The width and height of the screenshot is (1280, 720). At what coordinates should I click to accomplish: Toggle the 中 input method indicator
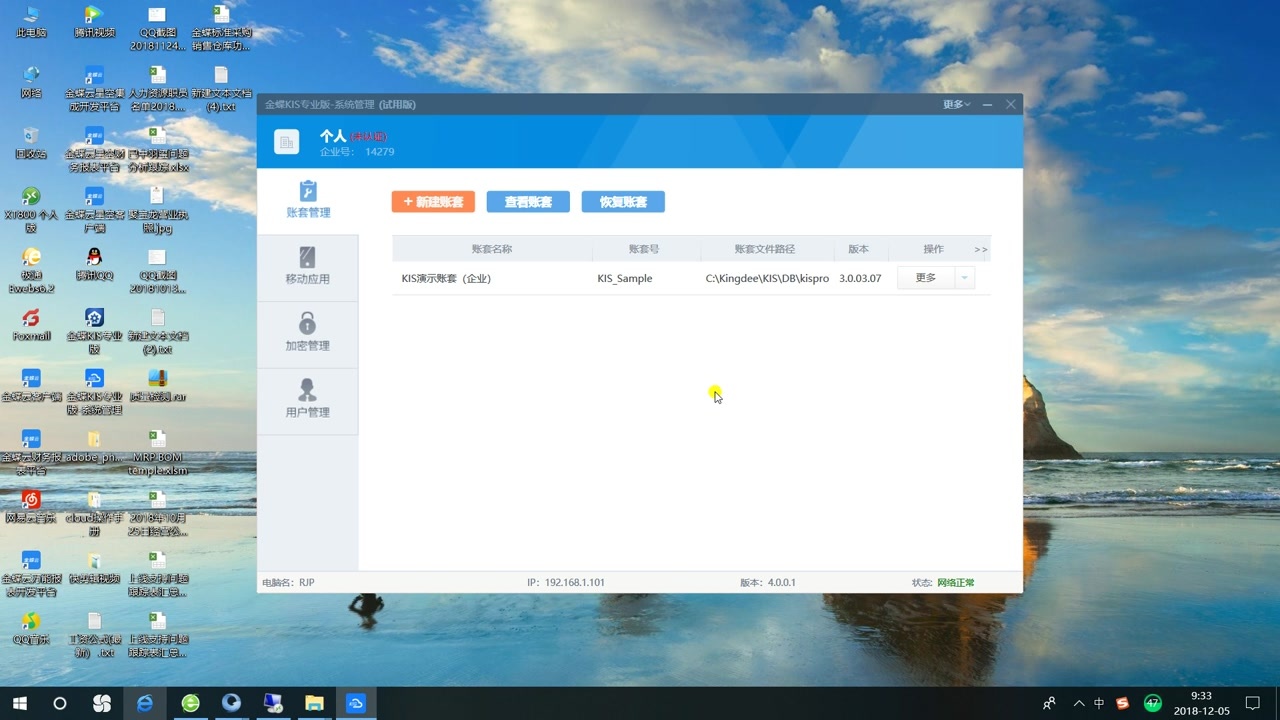coord(1099,703)
